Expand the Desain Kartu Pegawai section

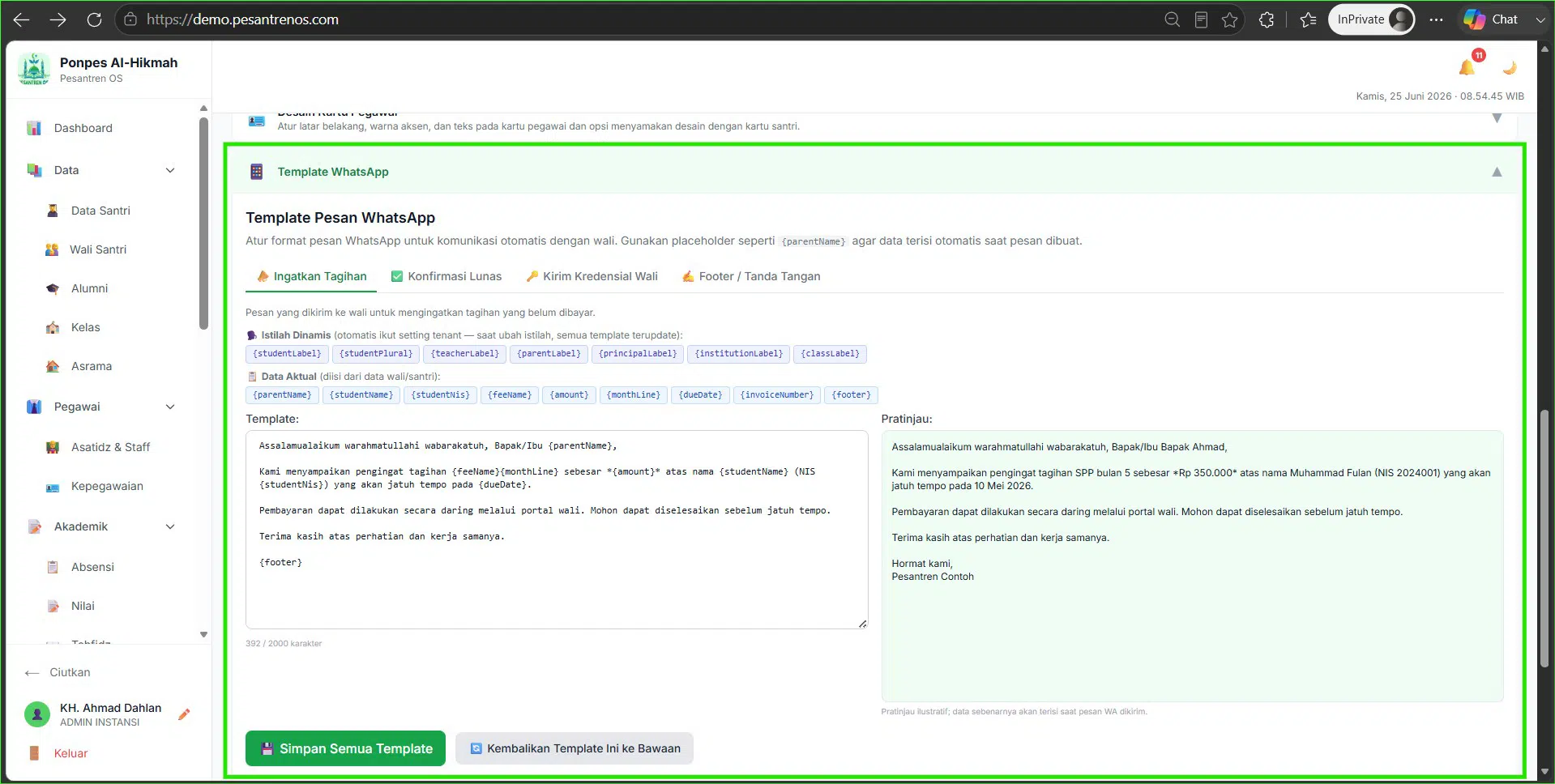tap(1497, 118)
